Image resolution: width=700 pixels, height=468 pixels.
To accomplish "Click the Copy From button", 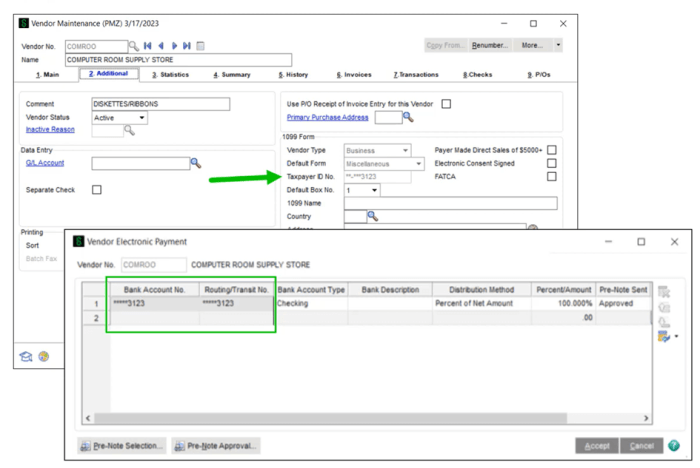I will (446, 45).
